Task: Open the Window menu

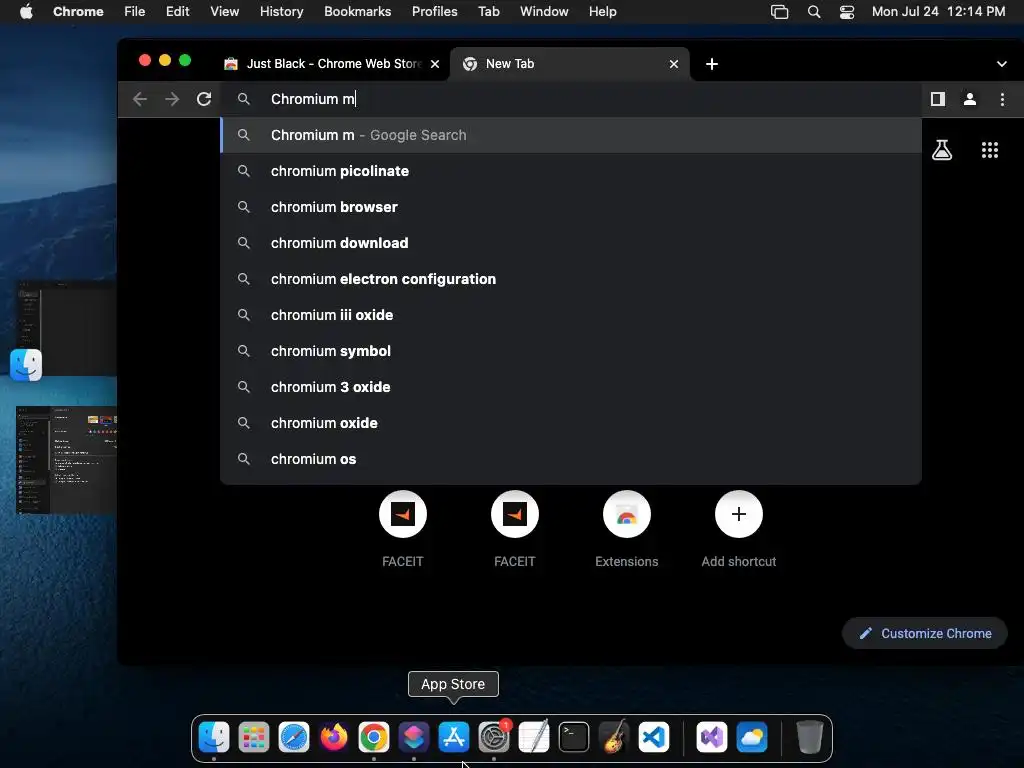Action: 544,12
